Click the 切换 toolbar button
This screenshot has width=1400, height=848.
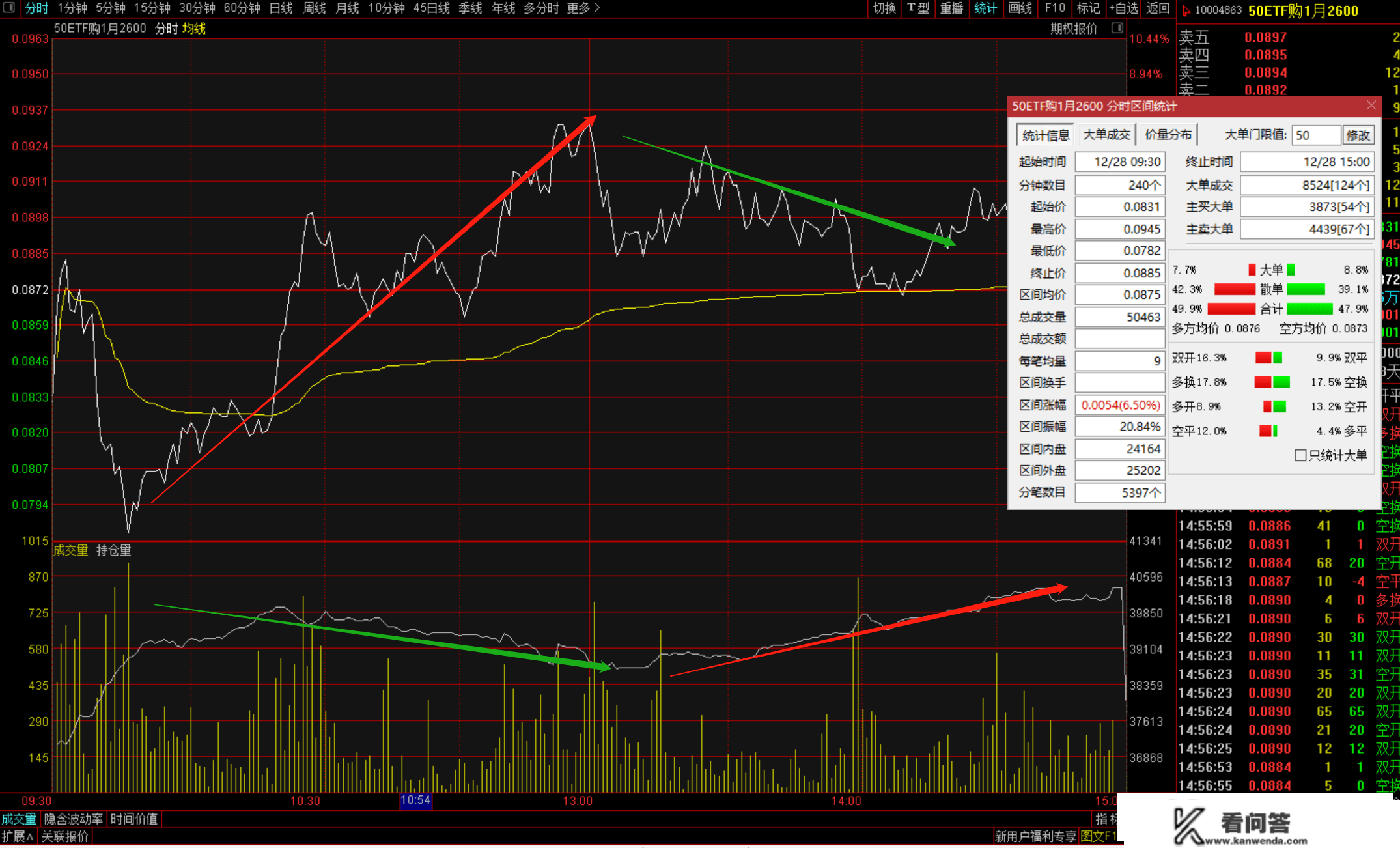[x=884, y=8]
